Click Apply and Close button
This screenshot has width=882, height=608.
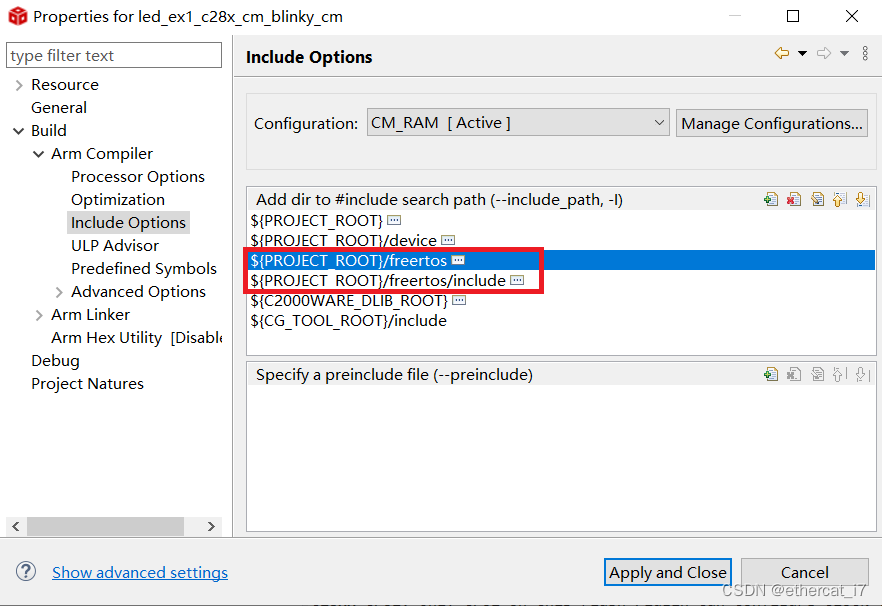point(668,572)
